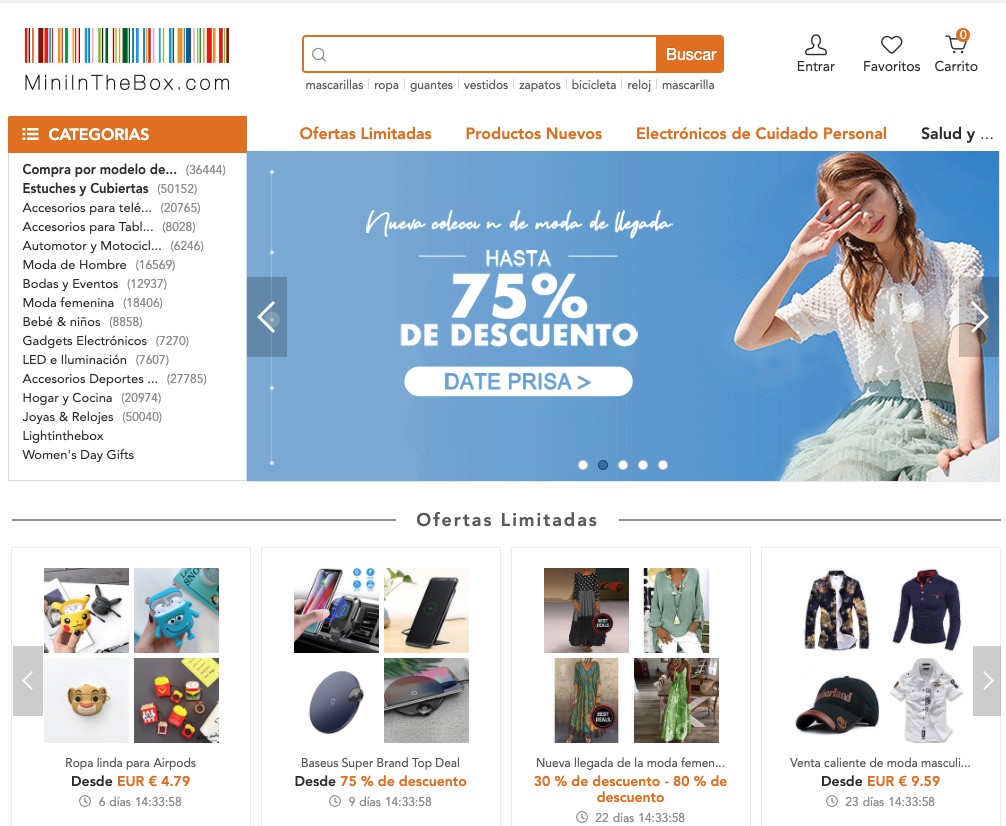Click the mascarillas search suggestion link
1006x826 pixels.
[334, 85]
